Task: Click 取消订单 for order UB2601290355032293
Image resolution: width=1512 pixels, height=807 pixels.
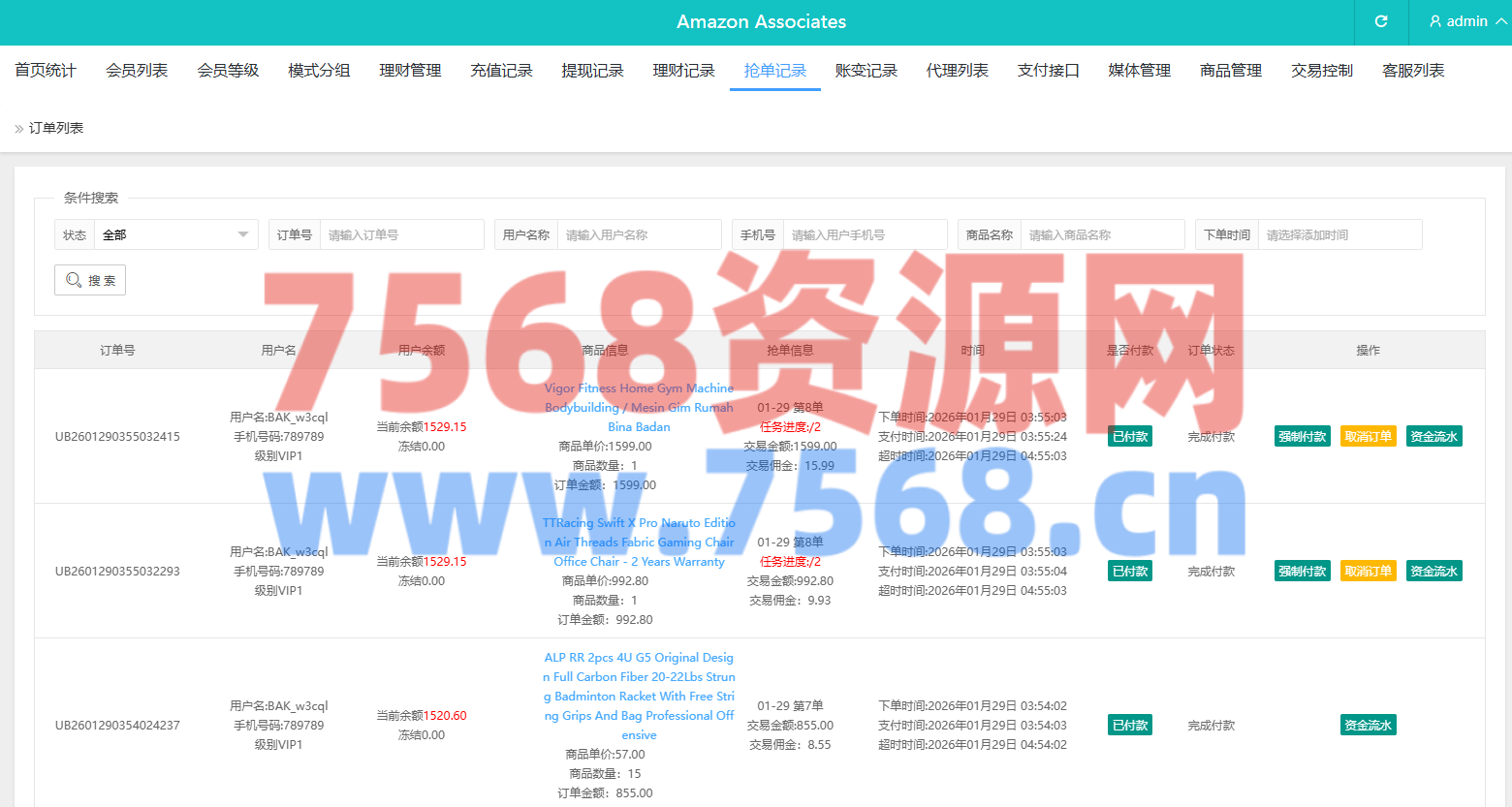Action: point(1368,571)
